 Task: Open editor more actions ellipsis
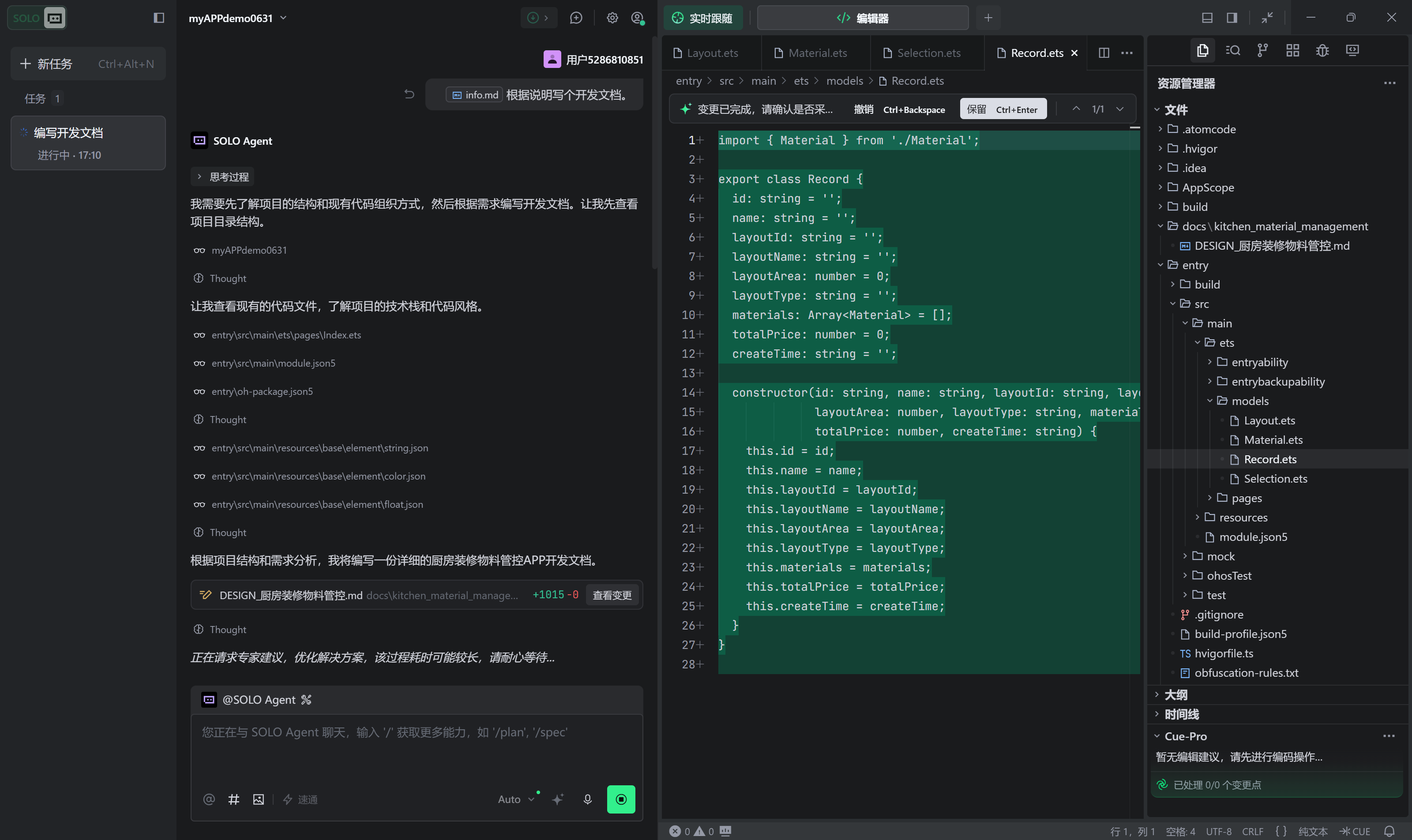click(x=1127, y=52)
